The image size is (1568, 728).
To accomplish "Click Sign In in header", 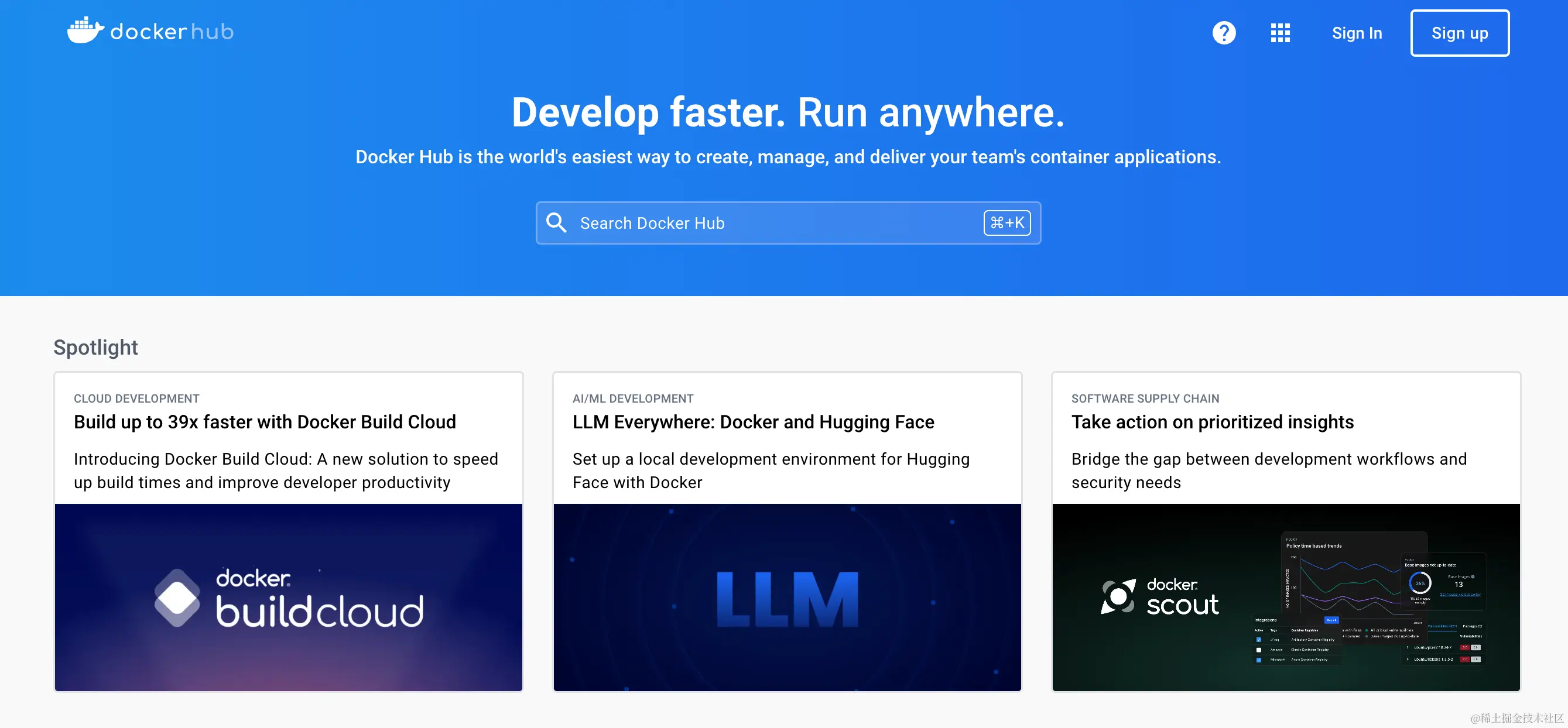I will pyautogui.click(x=1356, y=33).
